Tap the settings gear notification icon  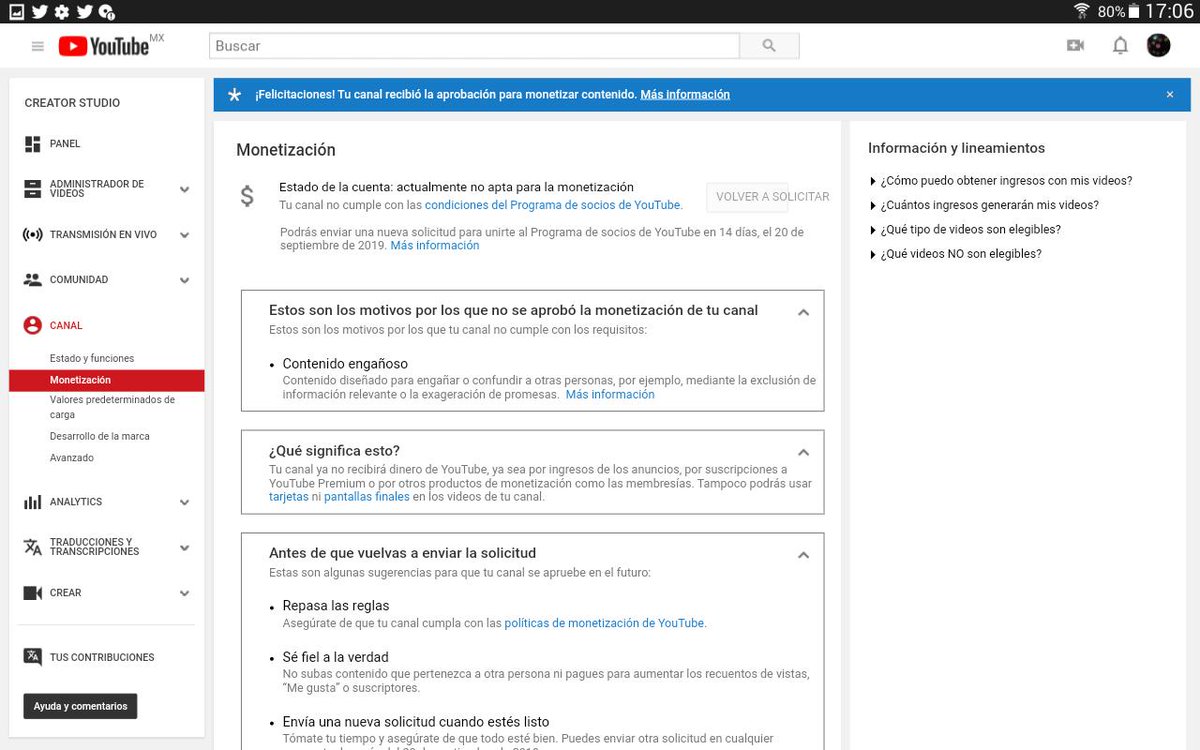62,12
